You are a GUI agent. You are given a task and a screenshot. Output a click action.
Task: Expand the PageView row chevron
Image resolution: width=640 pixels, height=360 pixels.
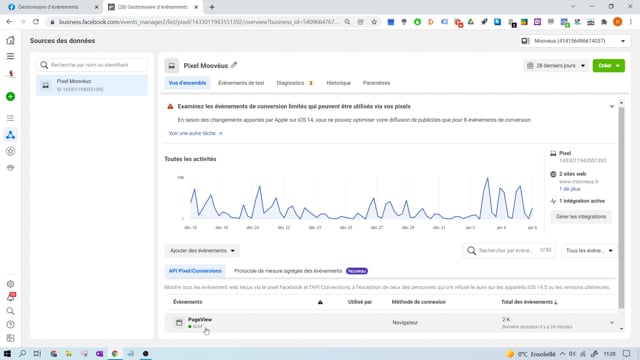click(x=611, y=323)
